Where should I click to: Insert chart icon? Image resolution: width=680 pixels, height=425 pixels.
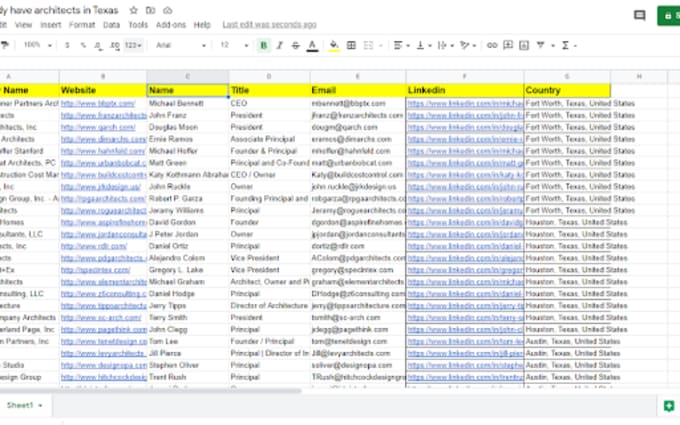pyautogui.click(x=524, y=45)
